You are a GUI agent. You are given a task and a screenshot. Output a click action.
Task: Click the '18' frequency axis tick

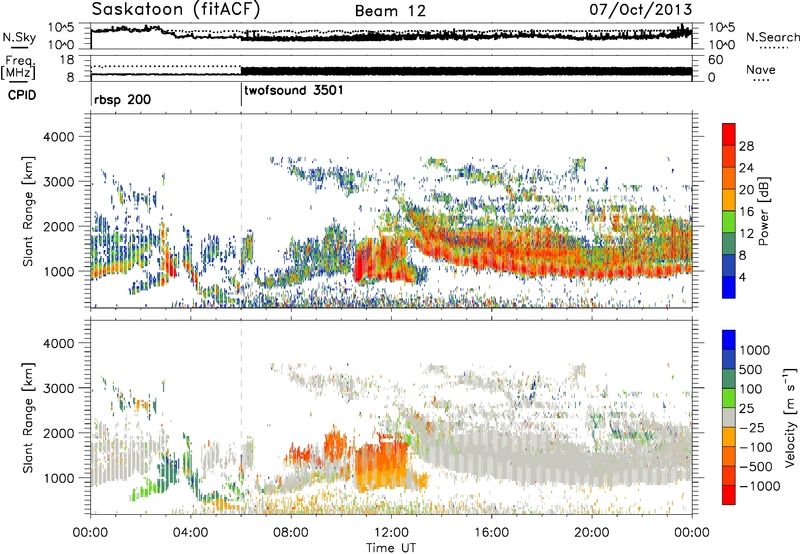click(67, 60)
